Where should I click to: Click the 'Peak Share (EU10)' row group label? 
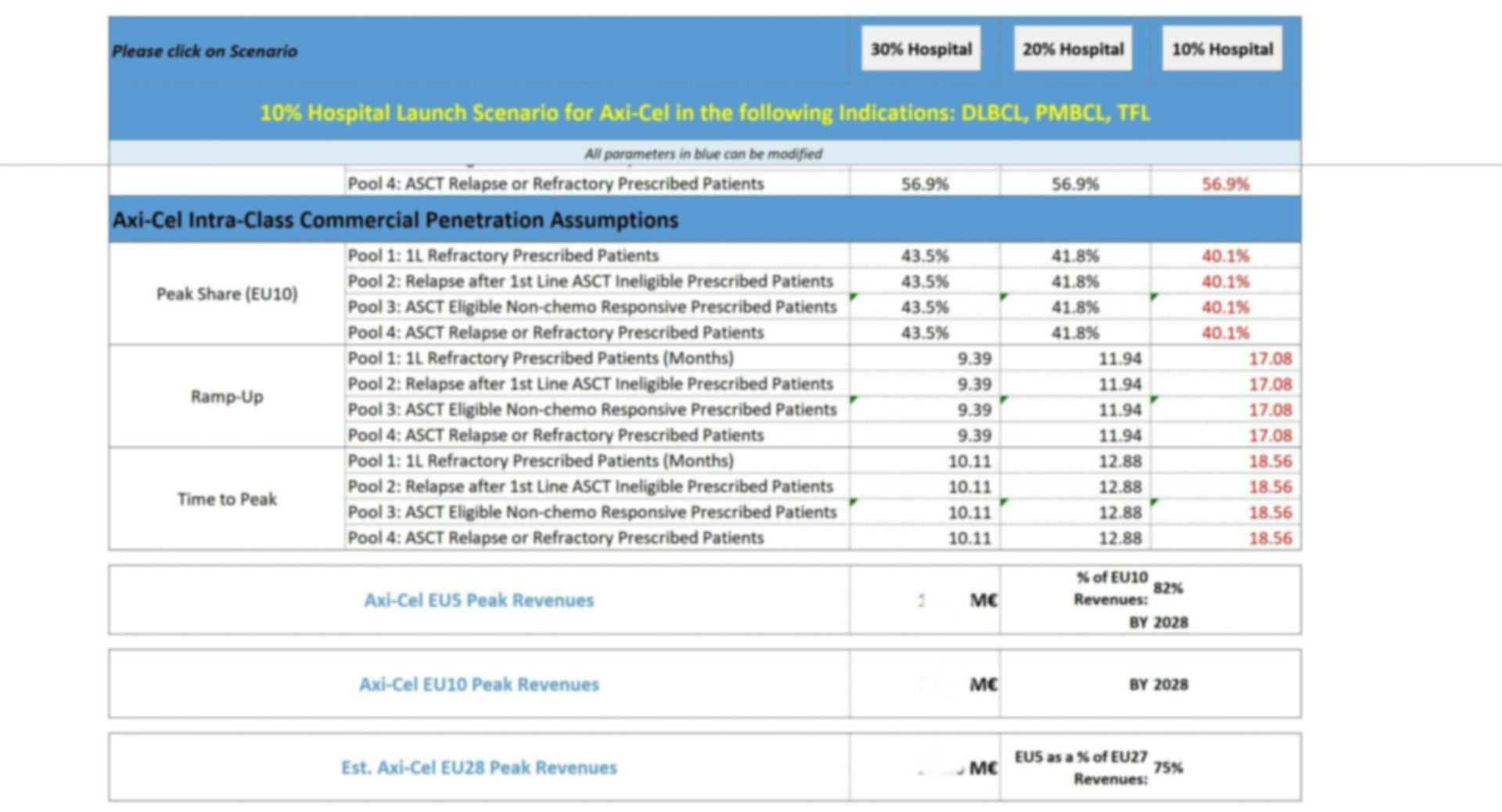click(227, 293)
